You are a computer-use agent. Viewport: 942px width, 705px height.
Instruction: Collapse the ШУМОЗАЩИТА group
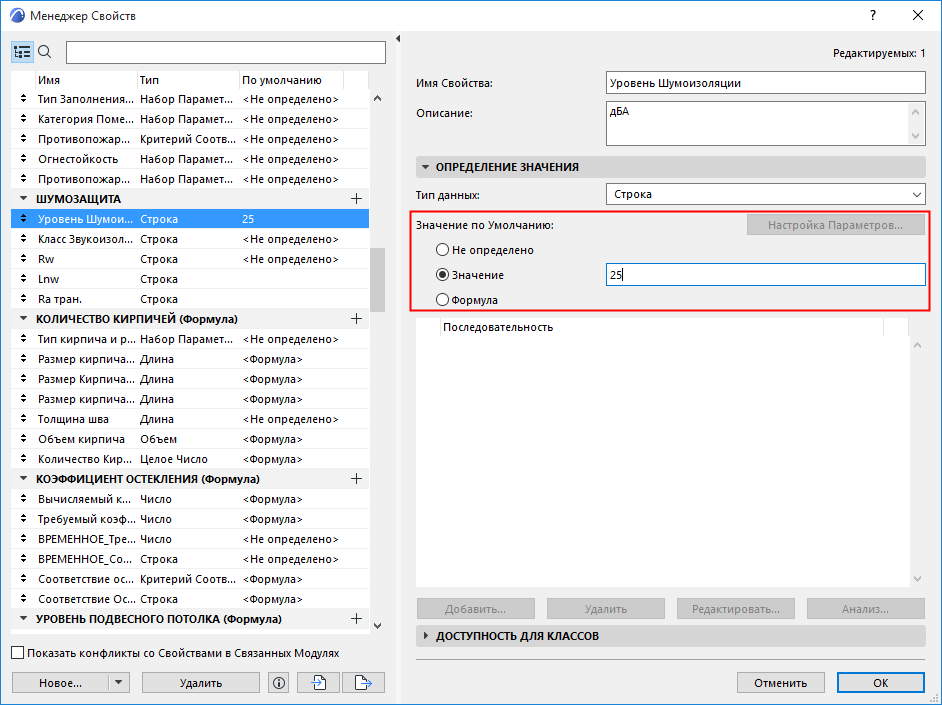click(23, 198)
